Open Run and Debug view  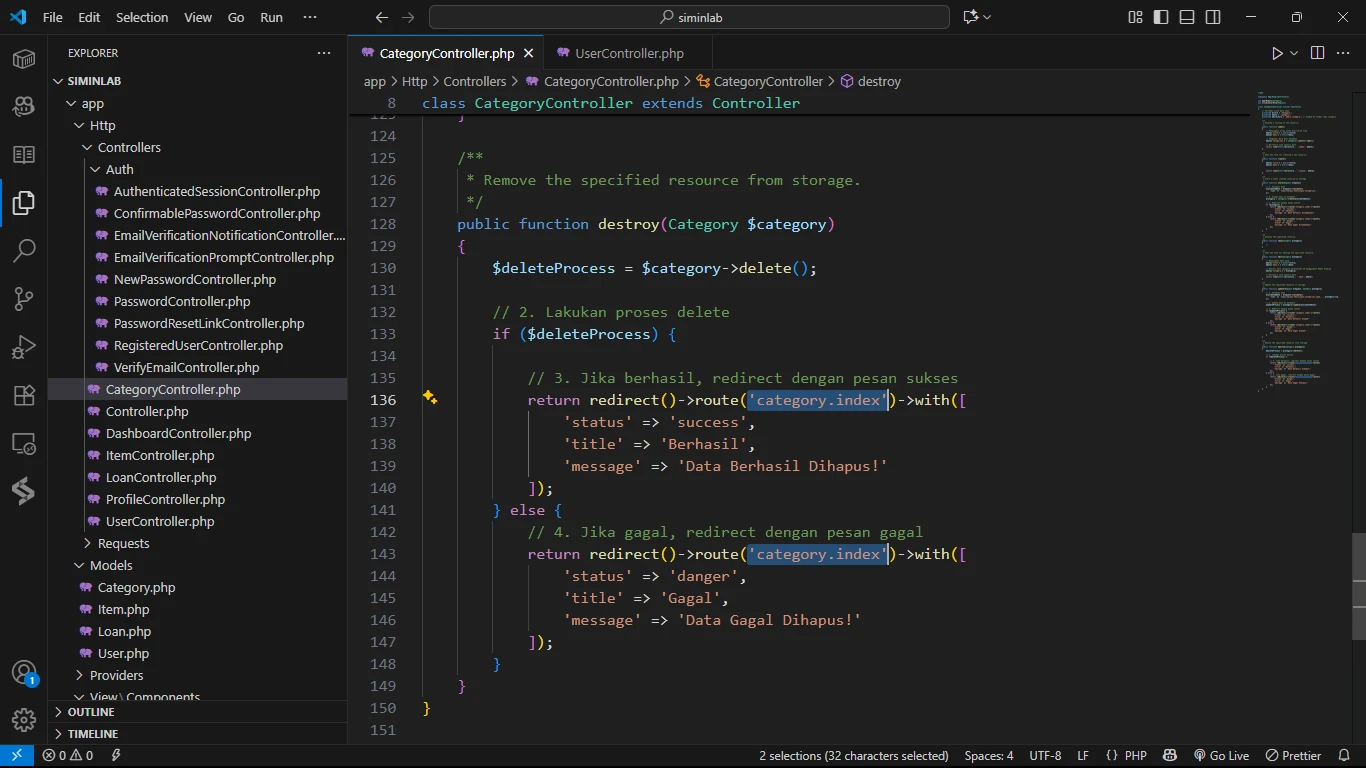[x=24, y=347]
